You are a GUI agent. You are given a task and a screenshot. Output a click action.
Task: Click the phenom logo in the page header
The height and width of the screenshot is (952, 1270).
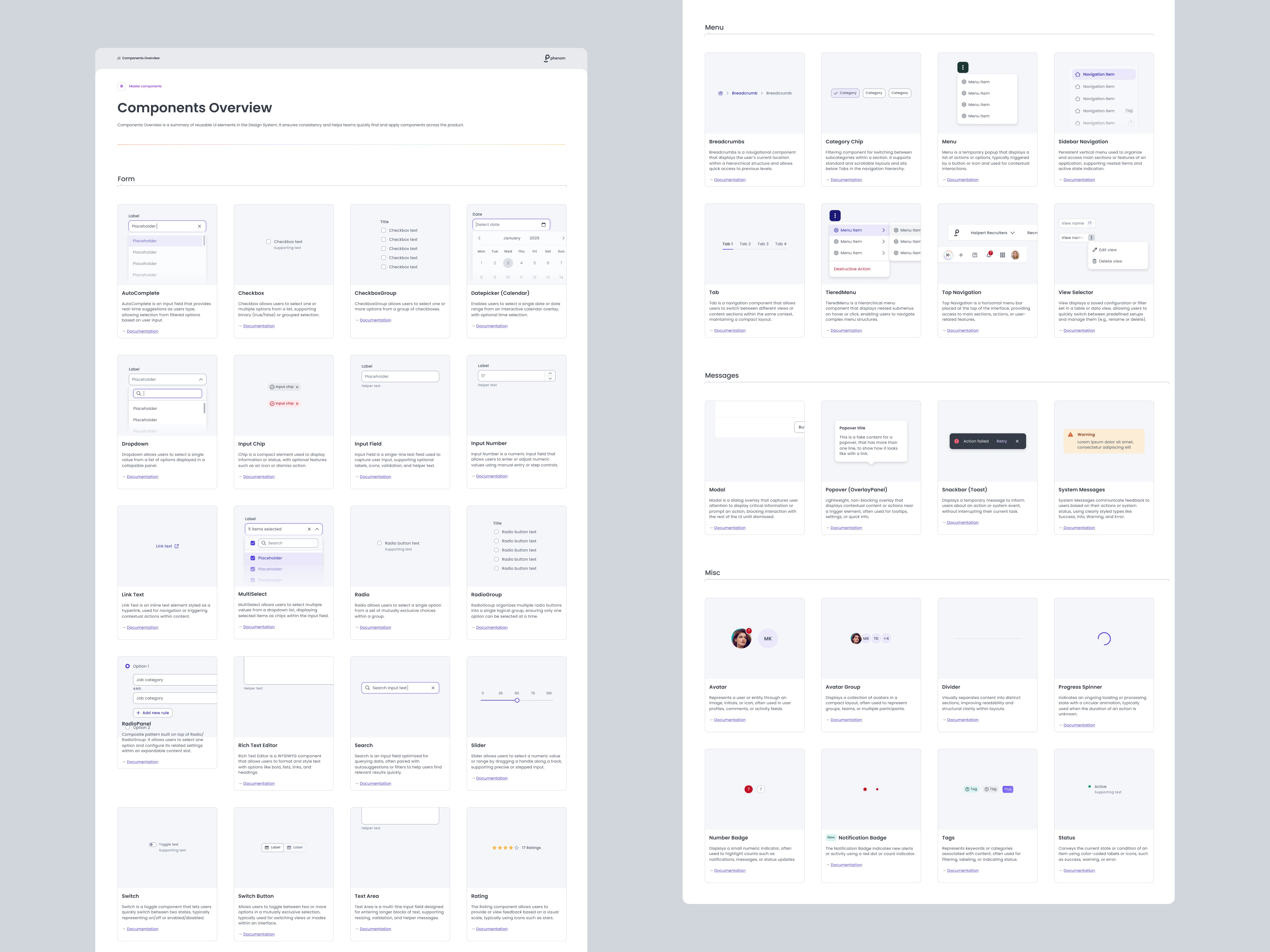click(555, 58)
